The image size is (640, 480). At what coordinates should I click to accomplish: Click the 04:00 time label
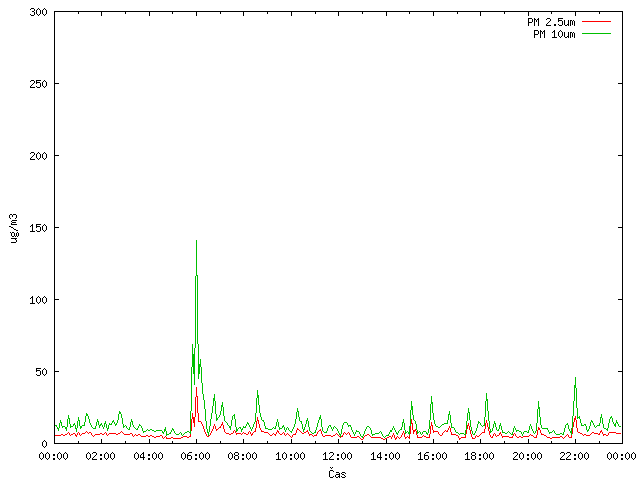(x=149, y=456)
